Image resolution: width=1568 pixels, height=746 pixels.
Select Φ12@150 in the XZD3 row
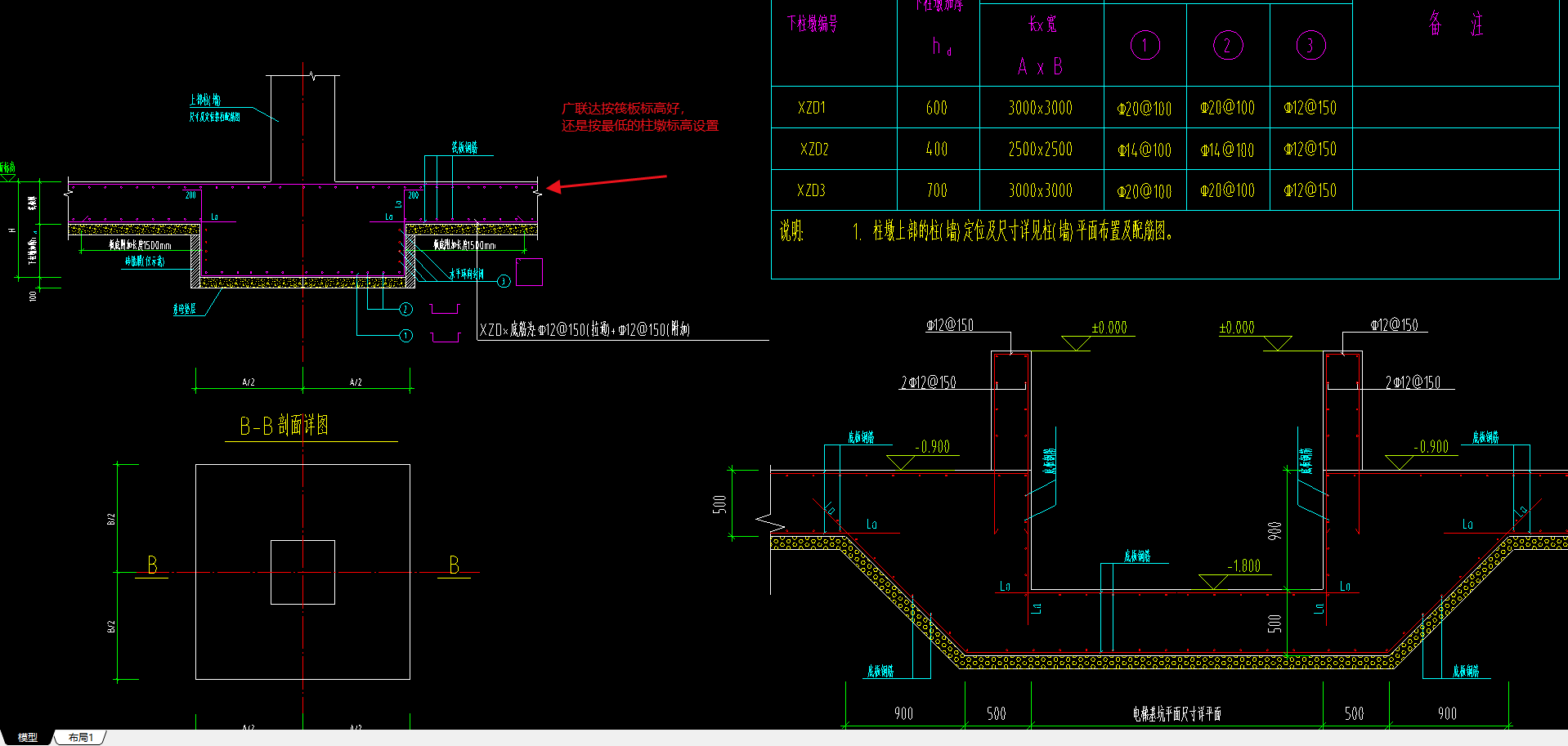[1310, 190]
